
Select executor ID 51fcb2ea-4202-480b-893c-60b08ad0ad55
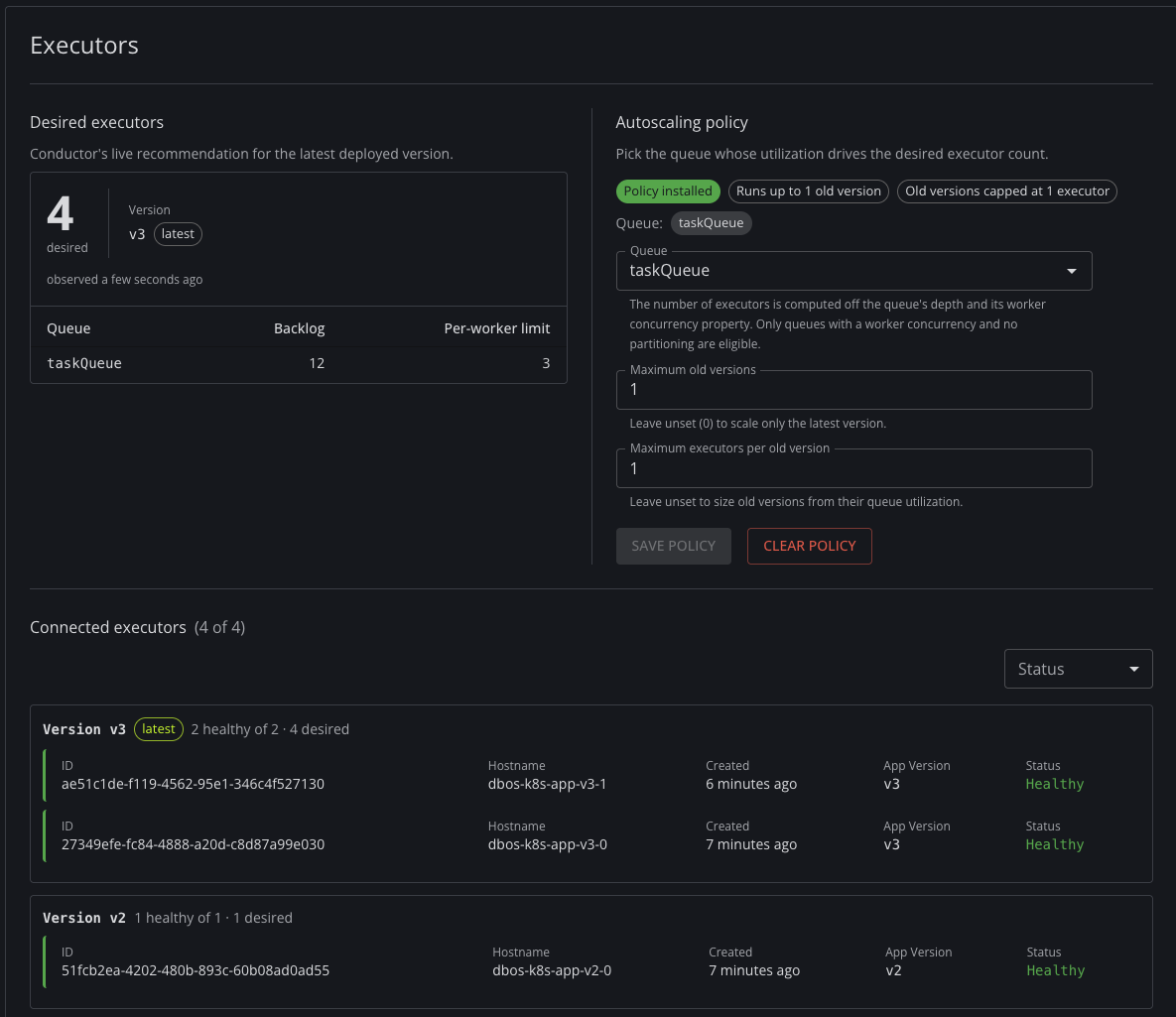[195, 970]
